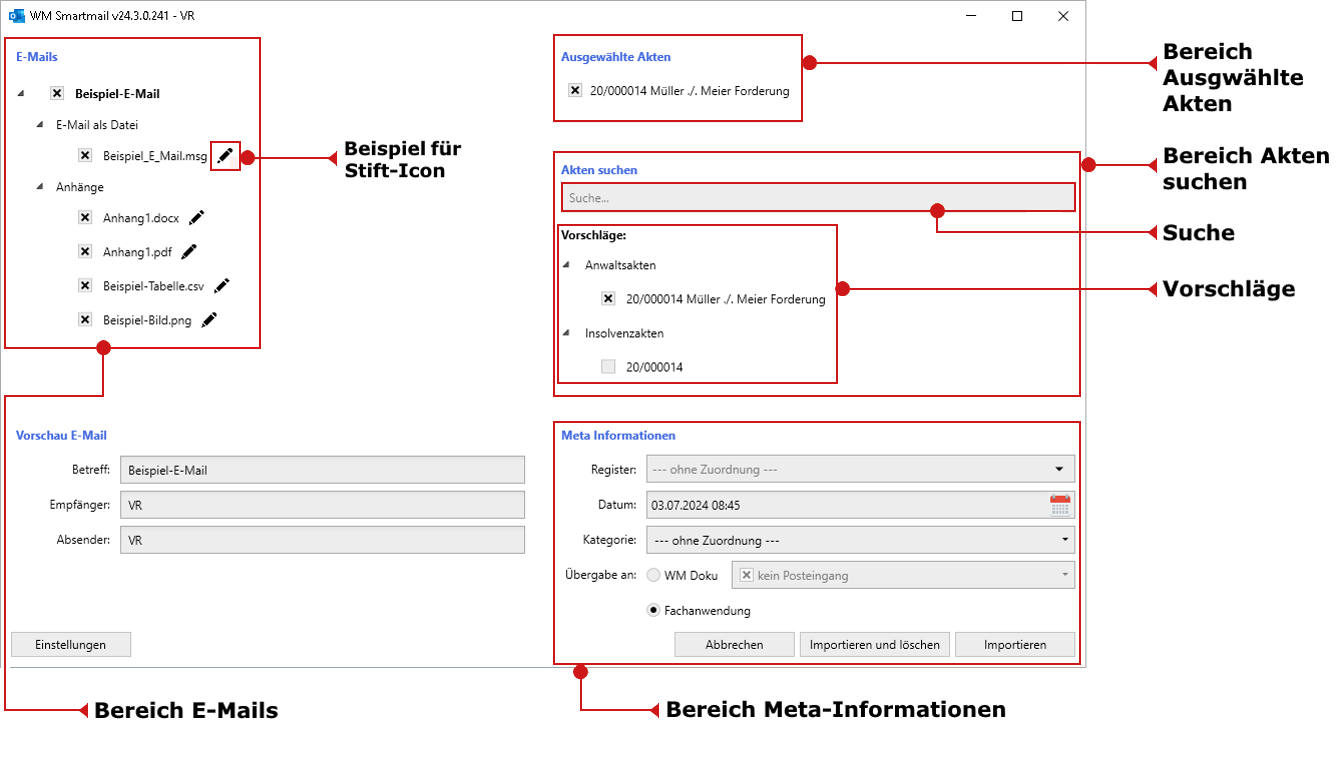Viewport: 1337px width, 770px height.
Task: Click the rename pencil for Beispiel-Bild.png
Action: 209,320
